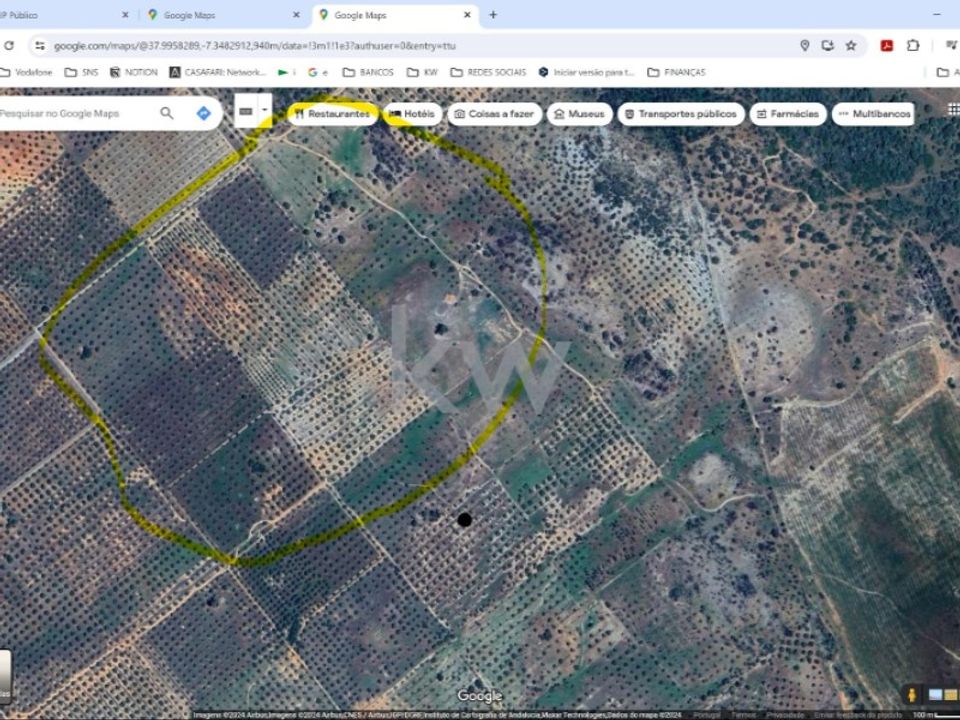The height and width of the screenshot is (720, 960).
Task: Toggle the 100 m map scale
Action: click(x=936, y=715)
